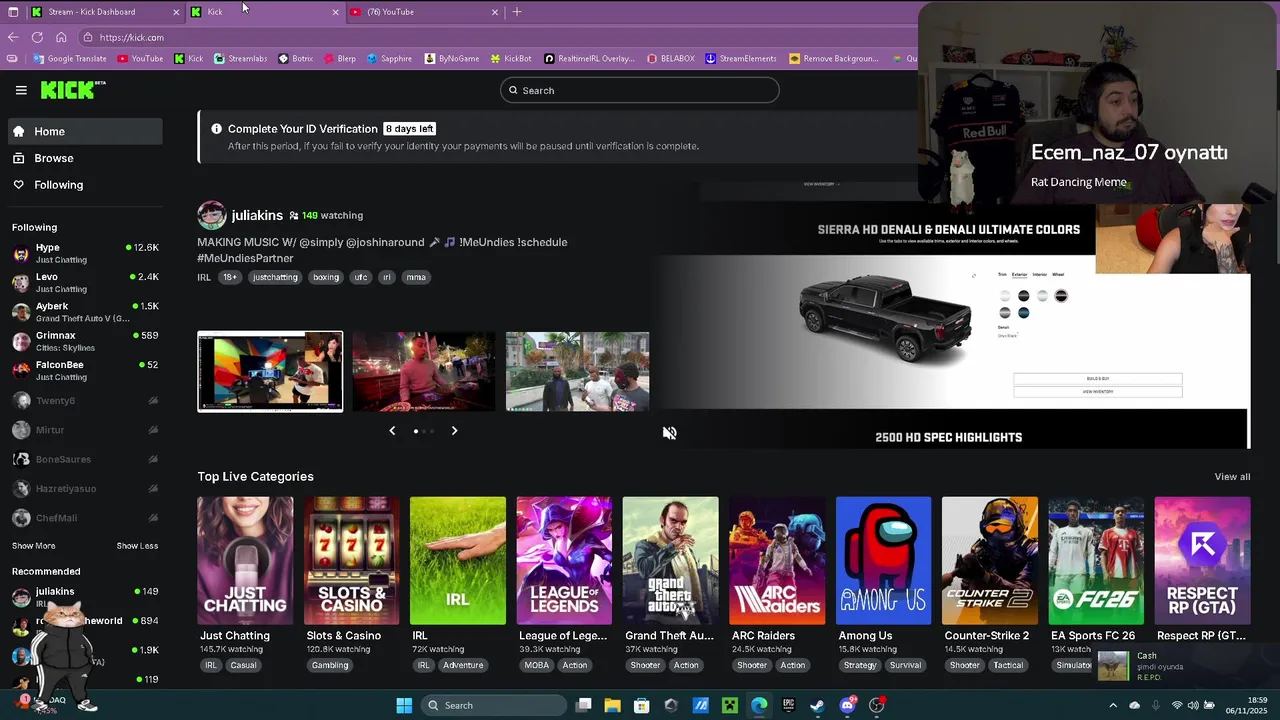
Task: Select the ufc tag
Action: 361,277
